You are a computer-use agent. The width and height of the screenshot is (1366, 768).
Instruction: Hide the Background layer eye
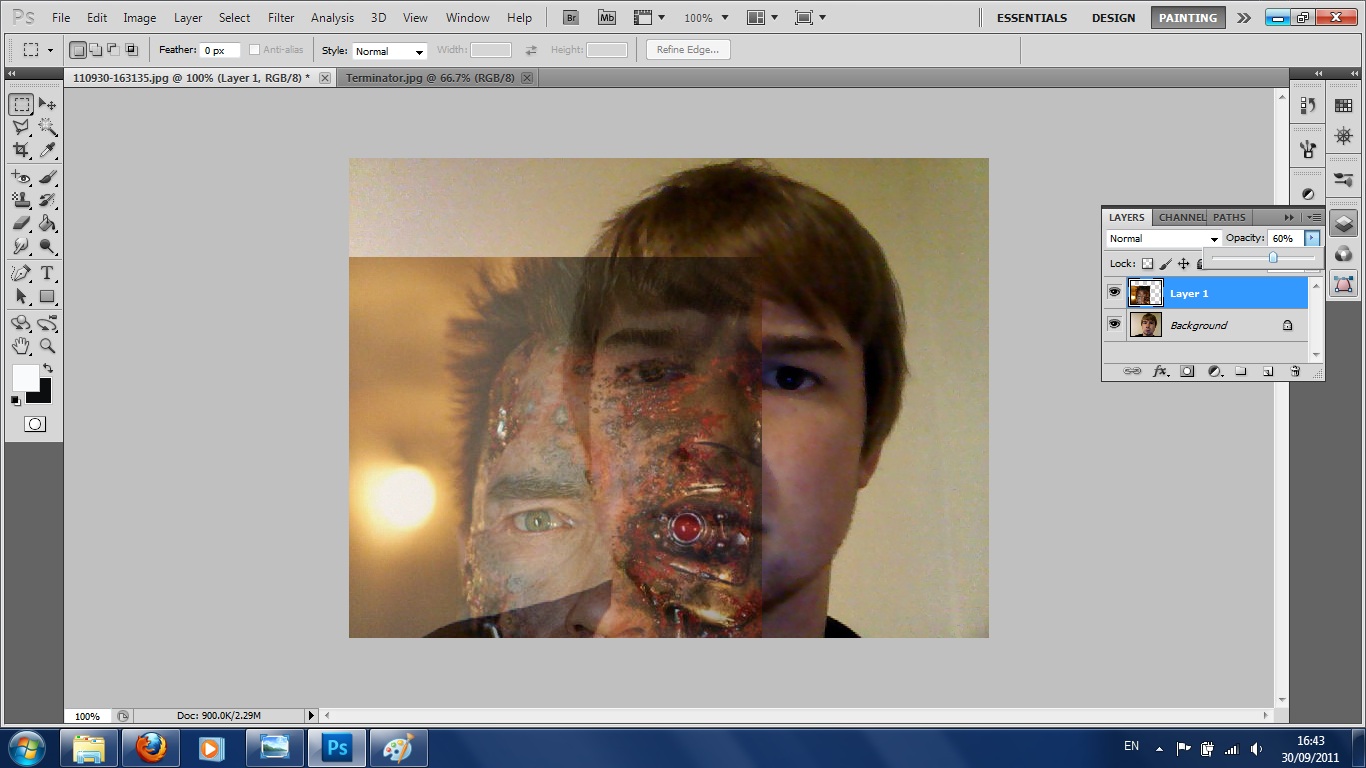click(1114, 324)
